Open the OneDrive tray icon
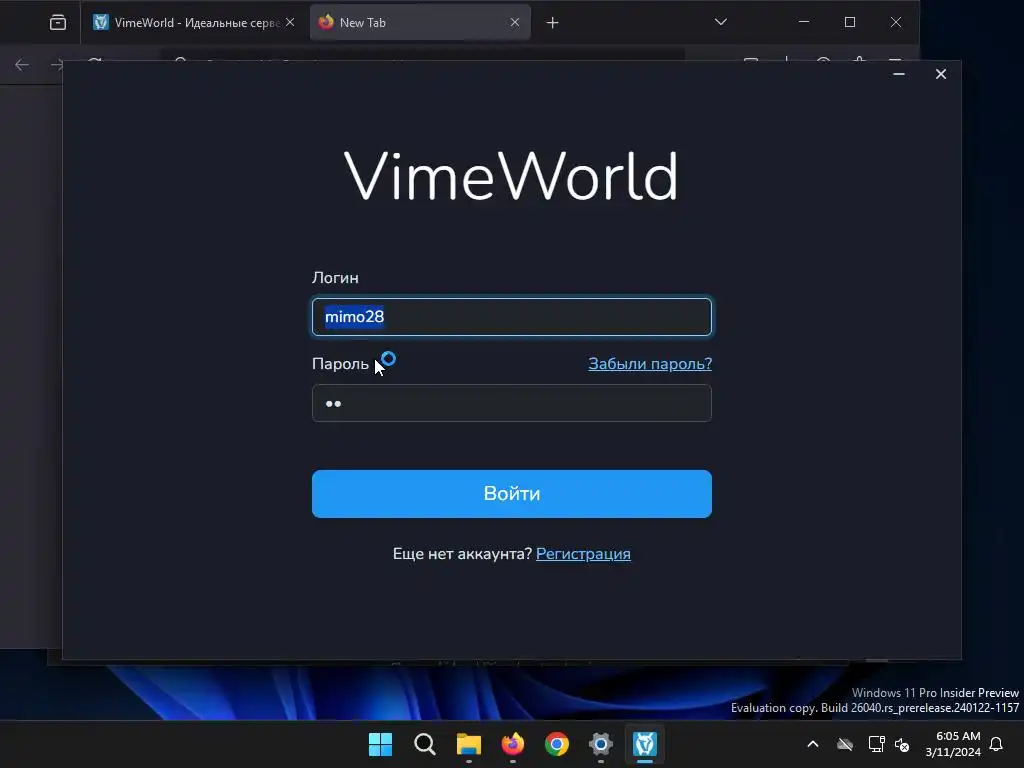1024x768 pixels. pyautogui.click(x=845, y=744)
